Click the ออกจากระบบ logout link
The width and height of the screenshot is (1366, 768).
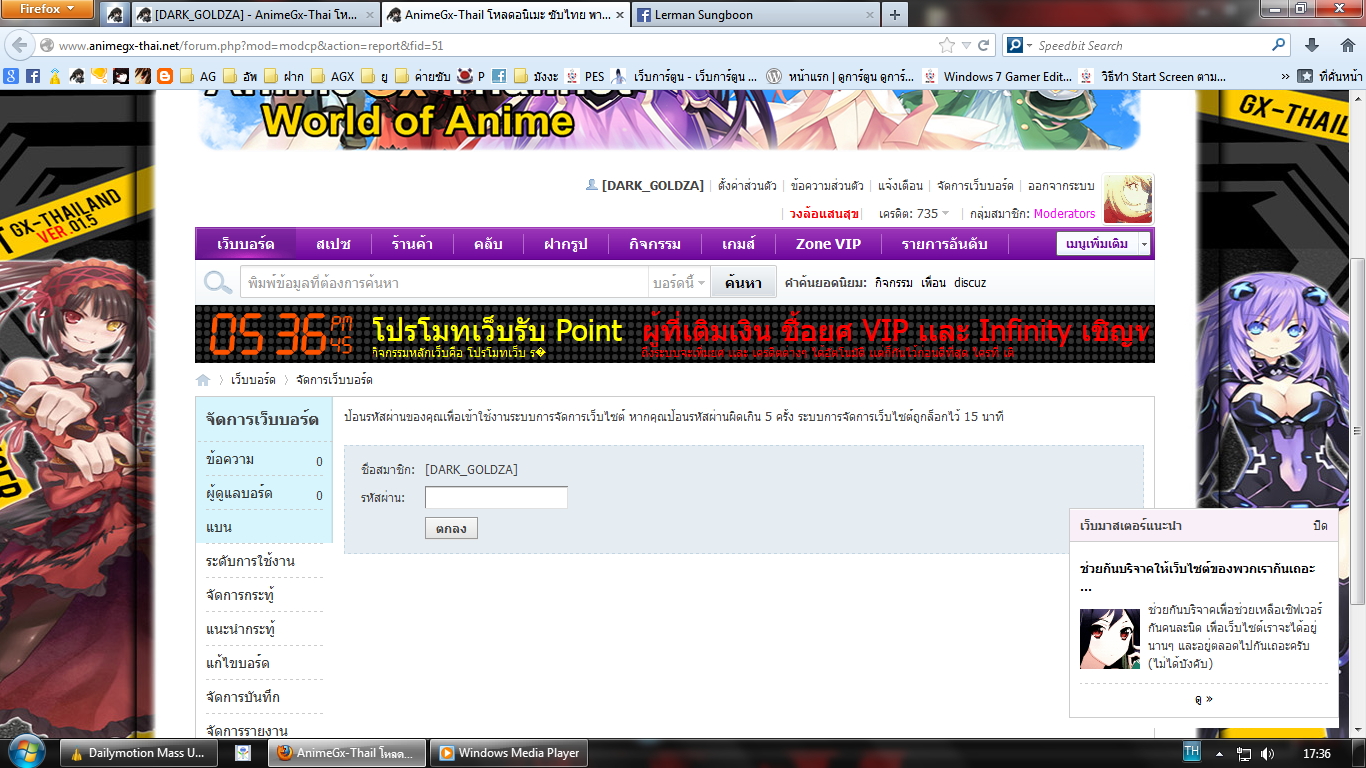(x=1061, y=186)
